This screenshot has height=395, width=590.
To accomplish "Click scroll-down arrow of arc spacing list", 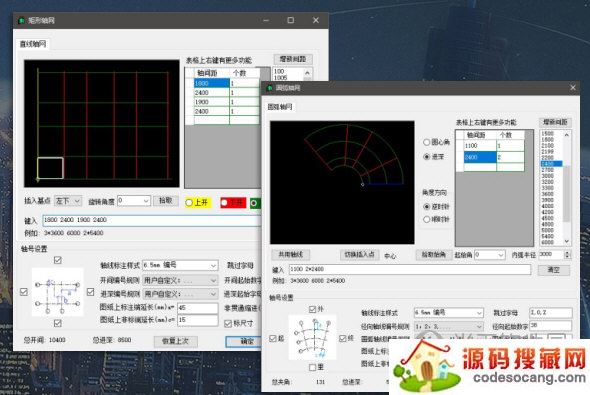I will pos(567,242).
